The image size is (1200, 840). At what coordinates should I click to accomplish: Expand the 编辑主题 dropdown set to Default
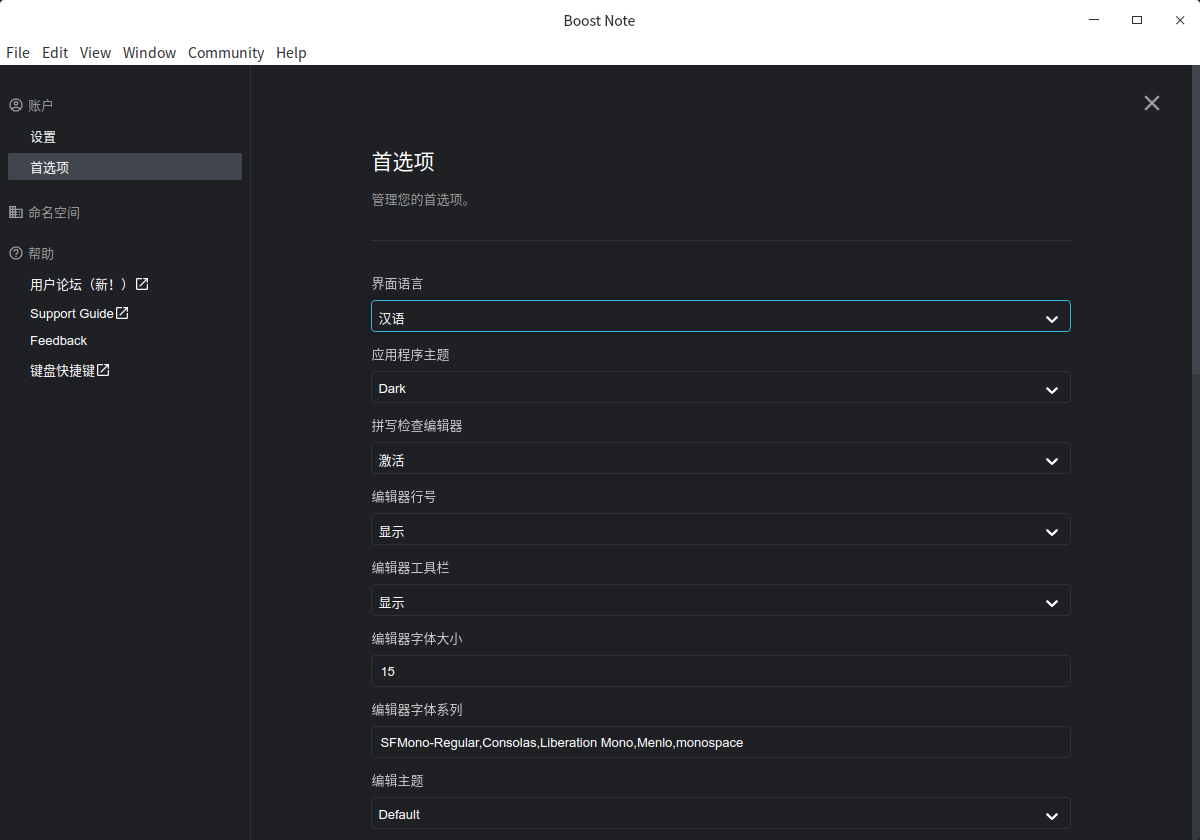(720, 814)
